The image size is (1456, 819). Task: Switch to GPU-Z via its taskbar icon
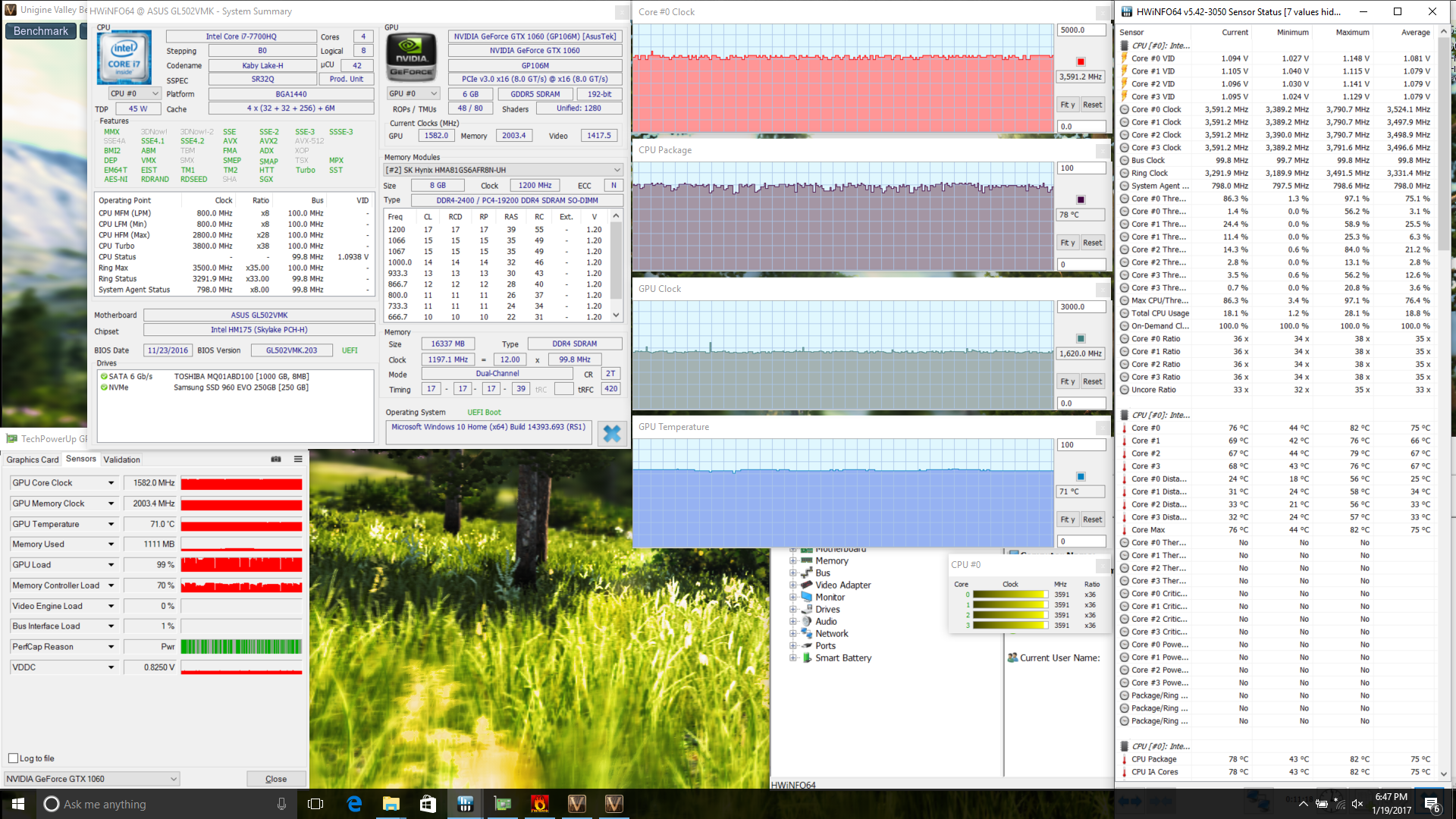[502, 804]
